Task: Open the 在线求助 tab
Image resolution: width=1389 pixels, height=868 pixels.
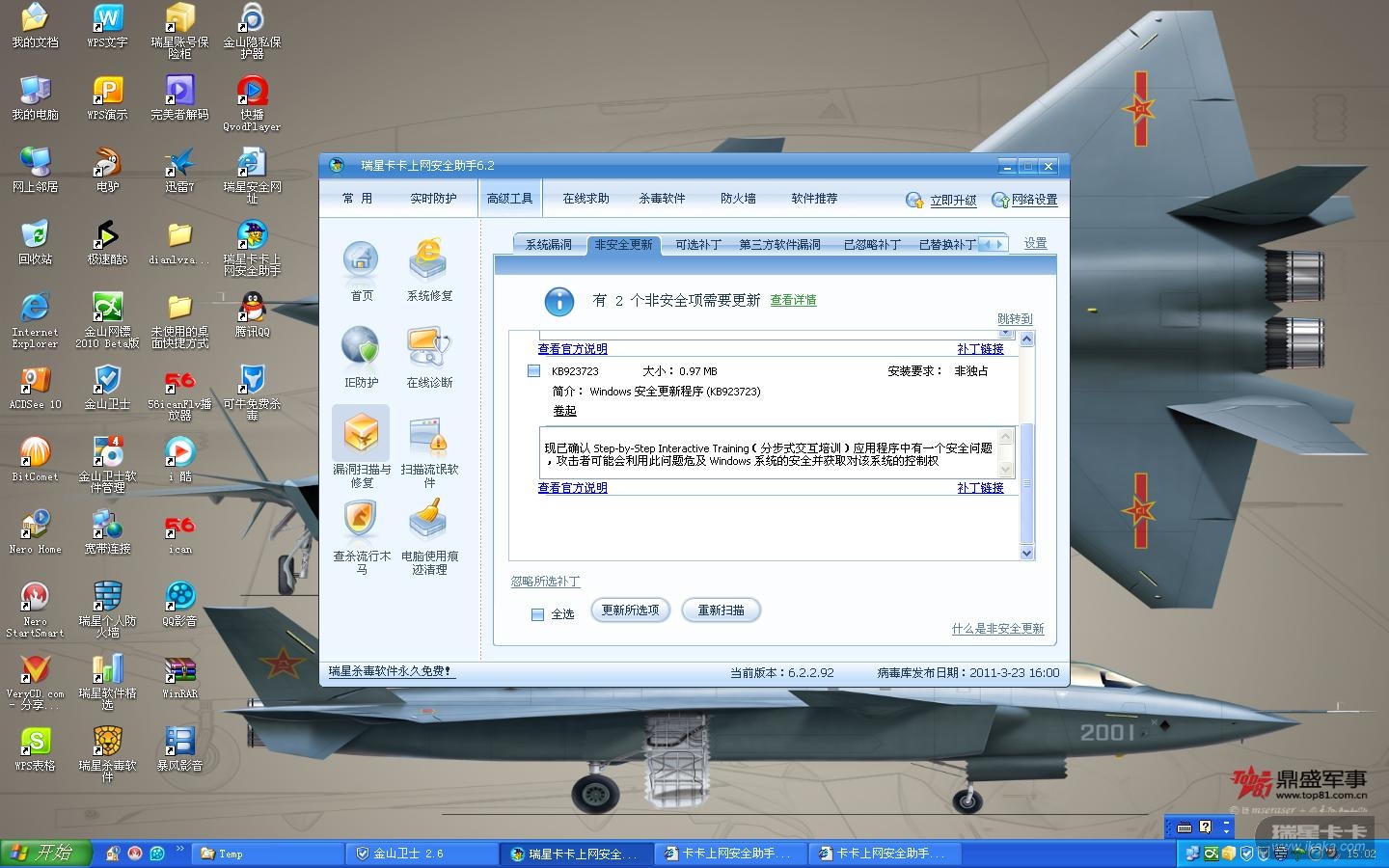Action: pos(586,199)
